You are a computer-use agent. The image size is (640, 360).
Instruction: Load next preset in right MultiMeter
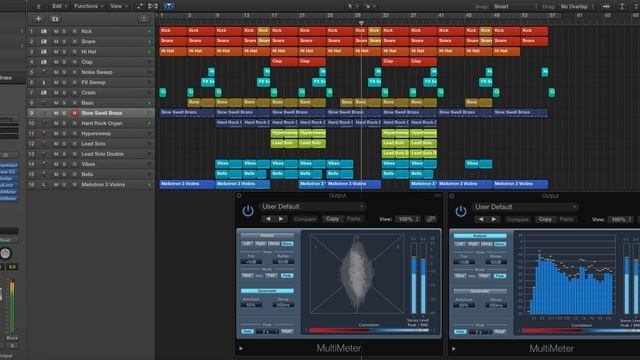494,220
